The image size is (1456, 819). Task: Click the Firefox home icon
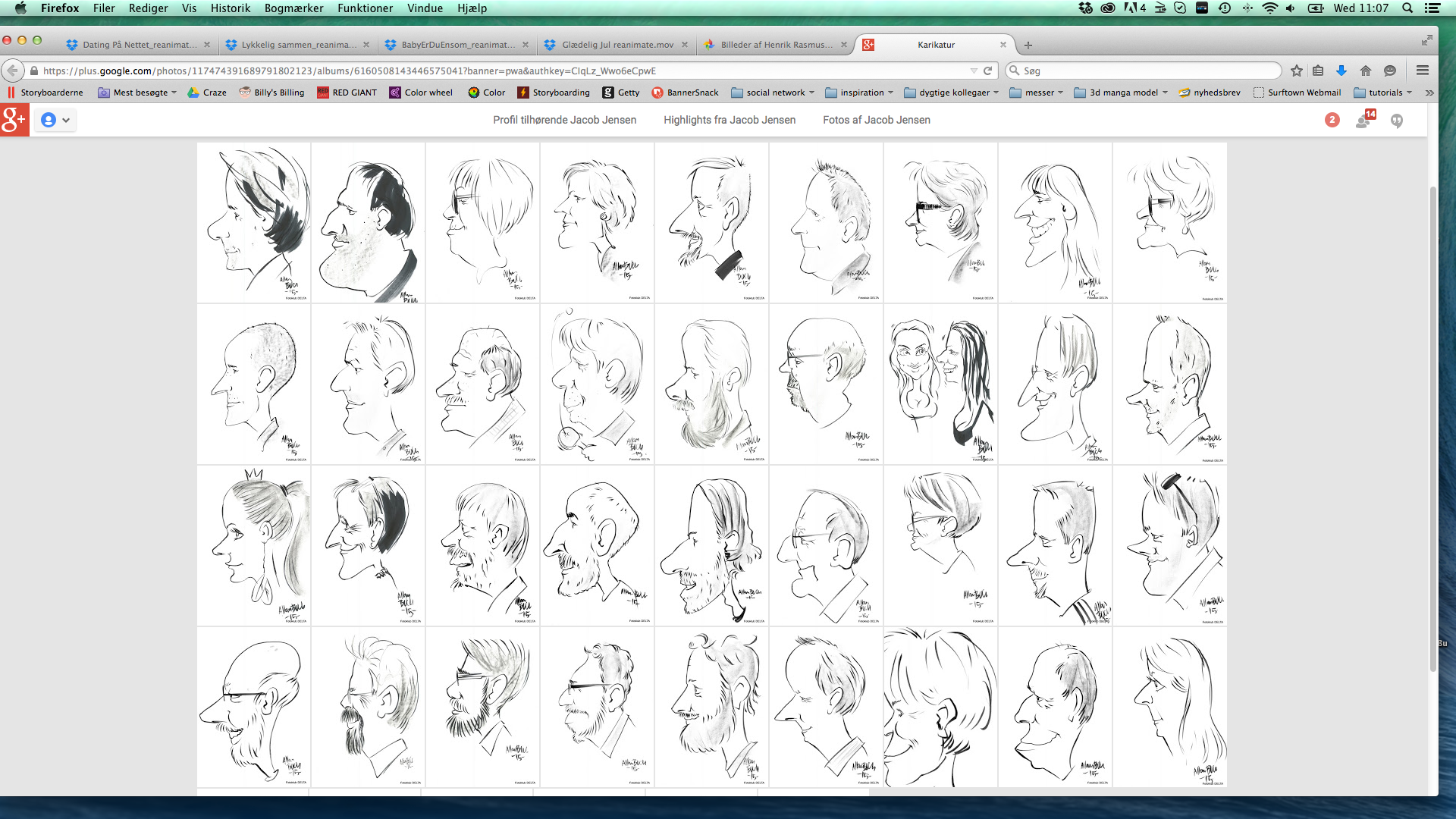pyautogui.click(x=1365, y=71)
